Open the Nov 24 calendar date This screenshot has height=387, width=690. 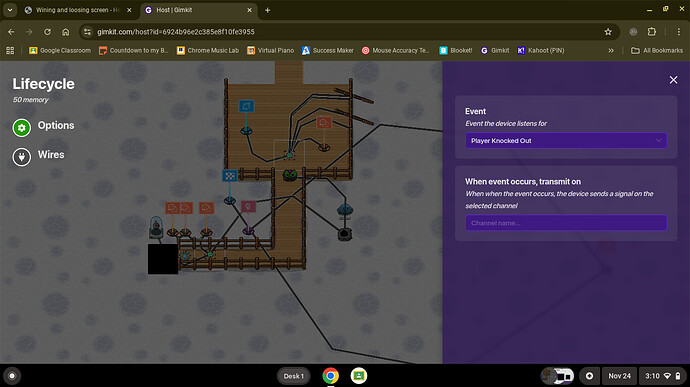619,376
